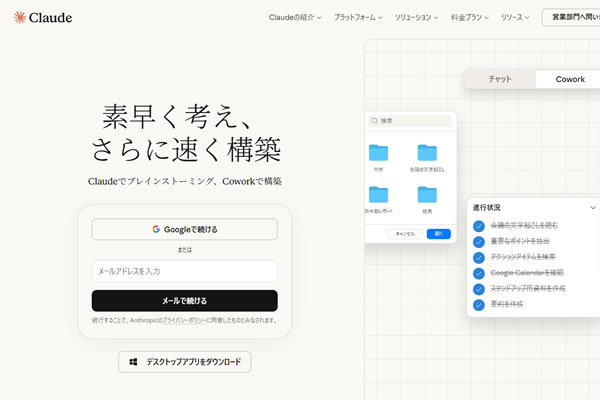Click the Claude logo in the header
600x400 pixels.
click(x=43, y=17)
